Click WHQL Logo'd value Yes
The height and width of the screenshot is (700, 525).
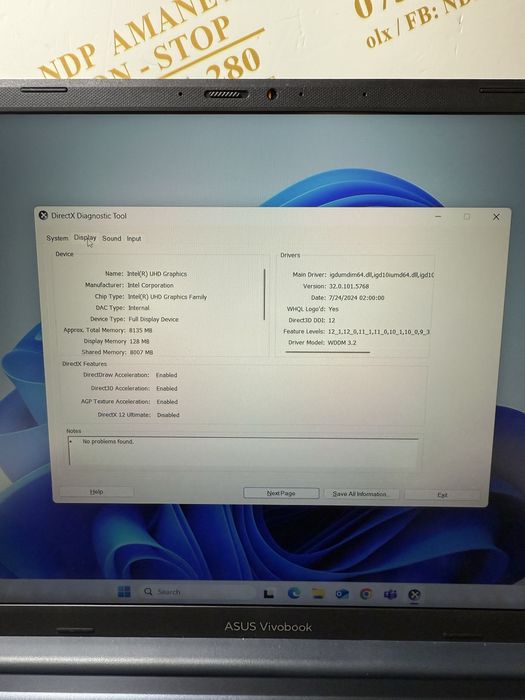[333, 309]
